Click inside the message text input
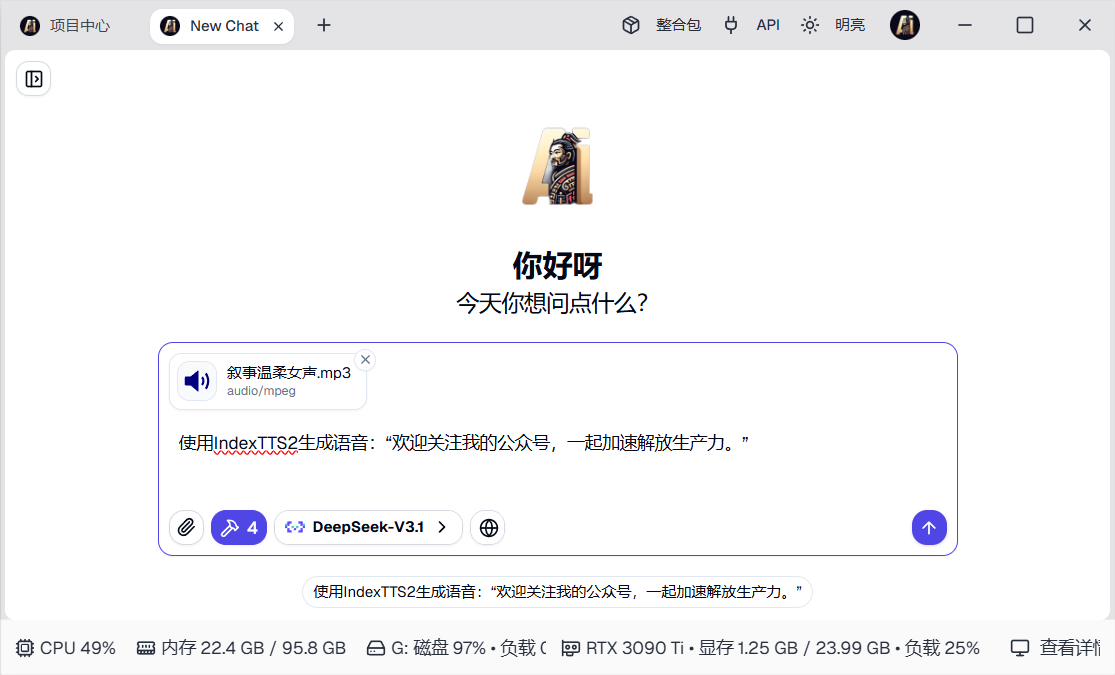 (556, 470)
